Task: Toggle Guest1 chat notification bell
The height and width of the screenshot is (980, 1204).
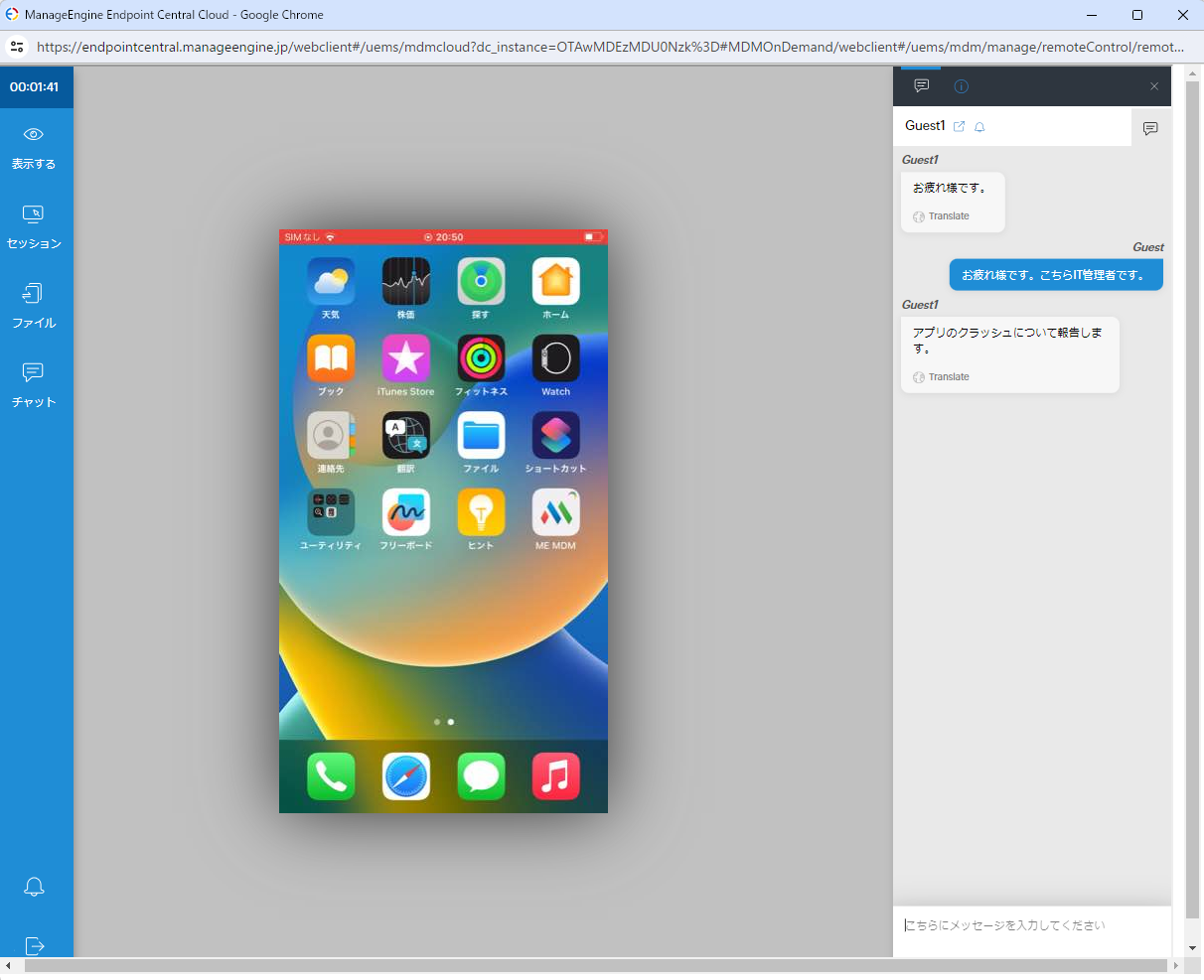Action: point(979,127)
